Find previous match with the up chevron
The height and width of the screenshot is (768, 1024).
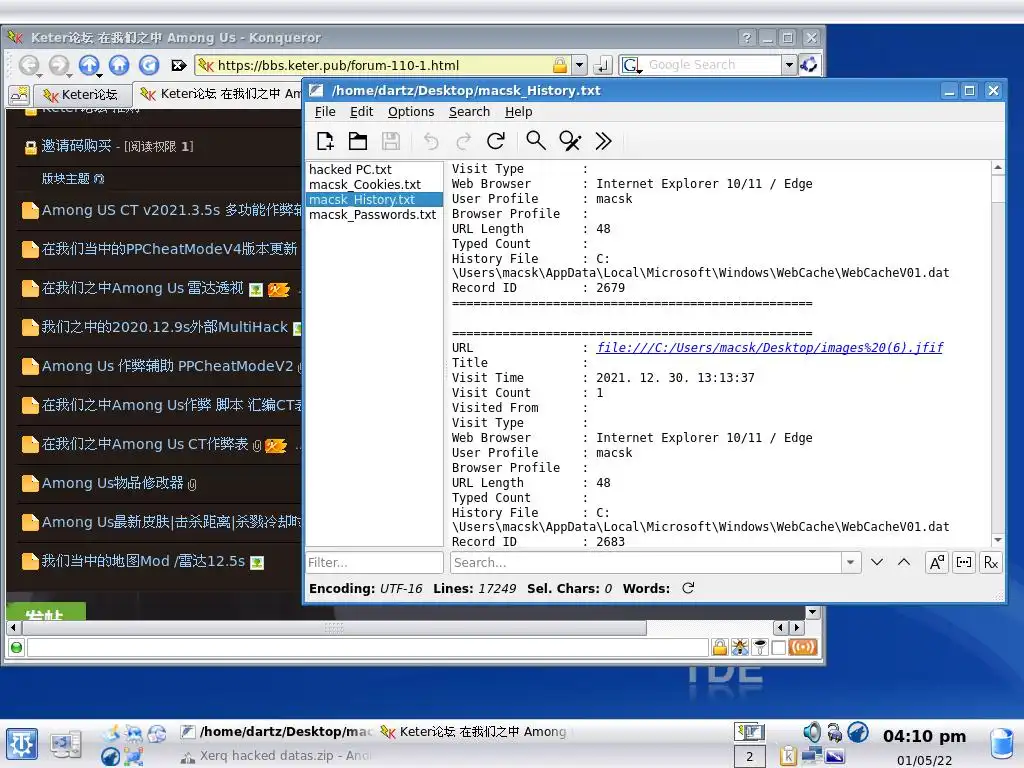click(x=904, y=562)
